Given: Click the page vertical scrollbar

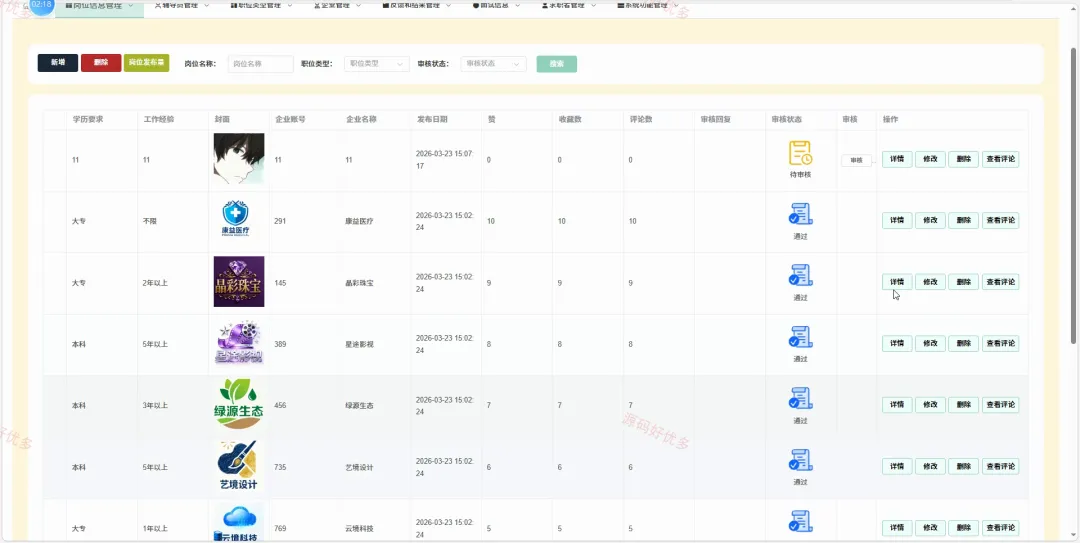Looking at the screenshot, I should [x=1074, y=196].
